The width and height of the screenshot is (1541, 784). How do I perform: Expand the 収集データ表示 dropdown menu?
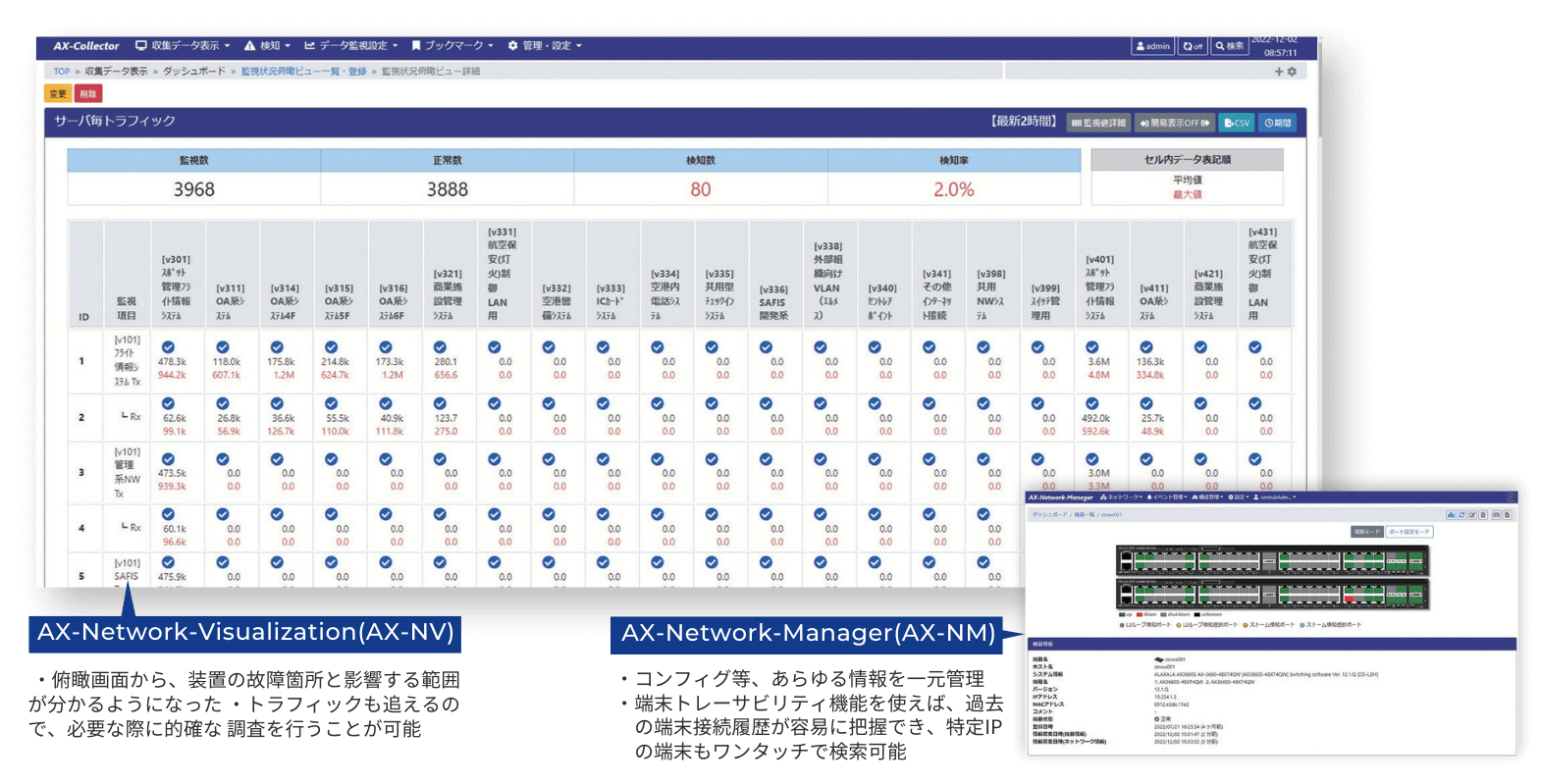(183, 46)
